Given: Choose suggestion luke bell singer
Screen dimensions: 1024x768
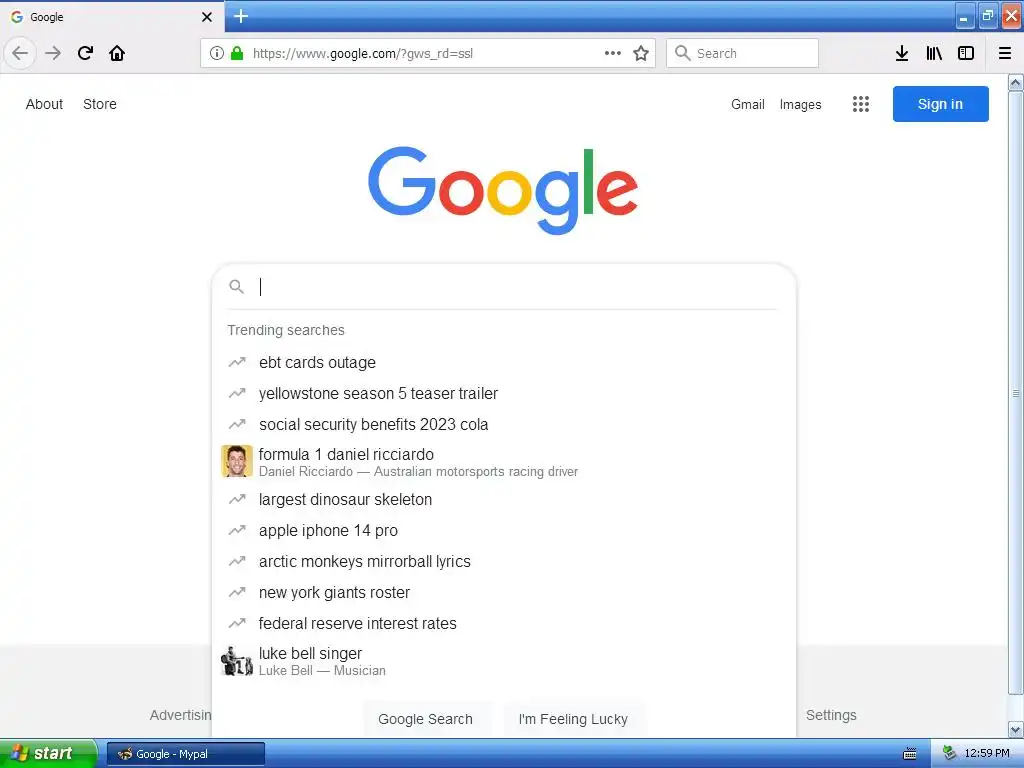Looking at the screenshot, I should click(504, 661).
